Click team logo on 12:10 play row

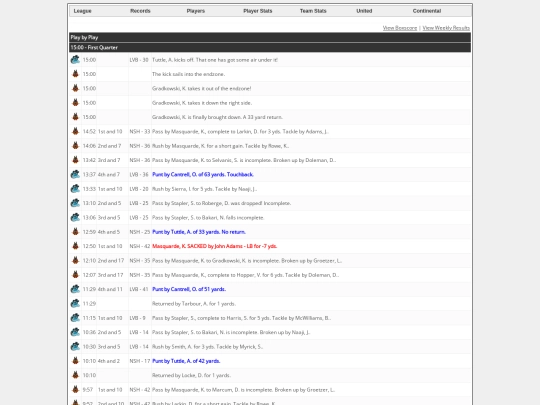point(75,261)
